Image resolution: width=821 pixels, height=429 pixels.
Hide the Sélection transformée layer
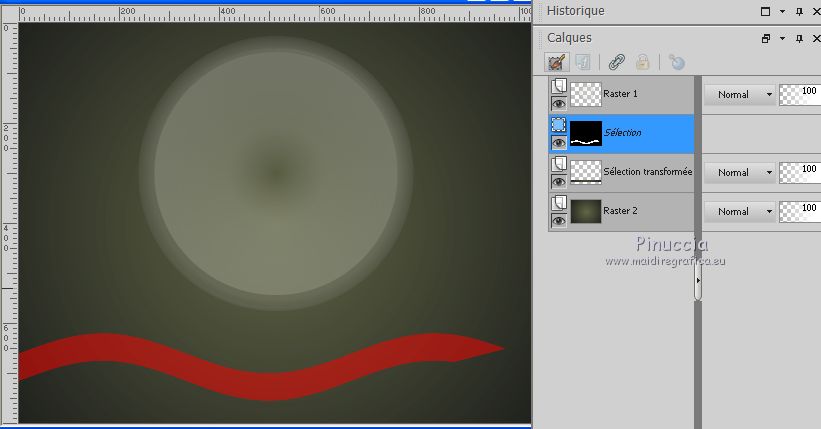pyautogui.click(x=559, y=182)
